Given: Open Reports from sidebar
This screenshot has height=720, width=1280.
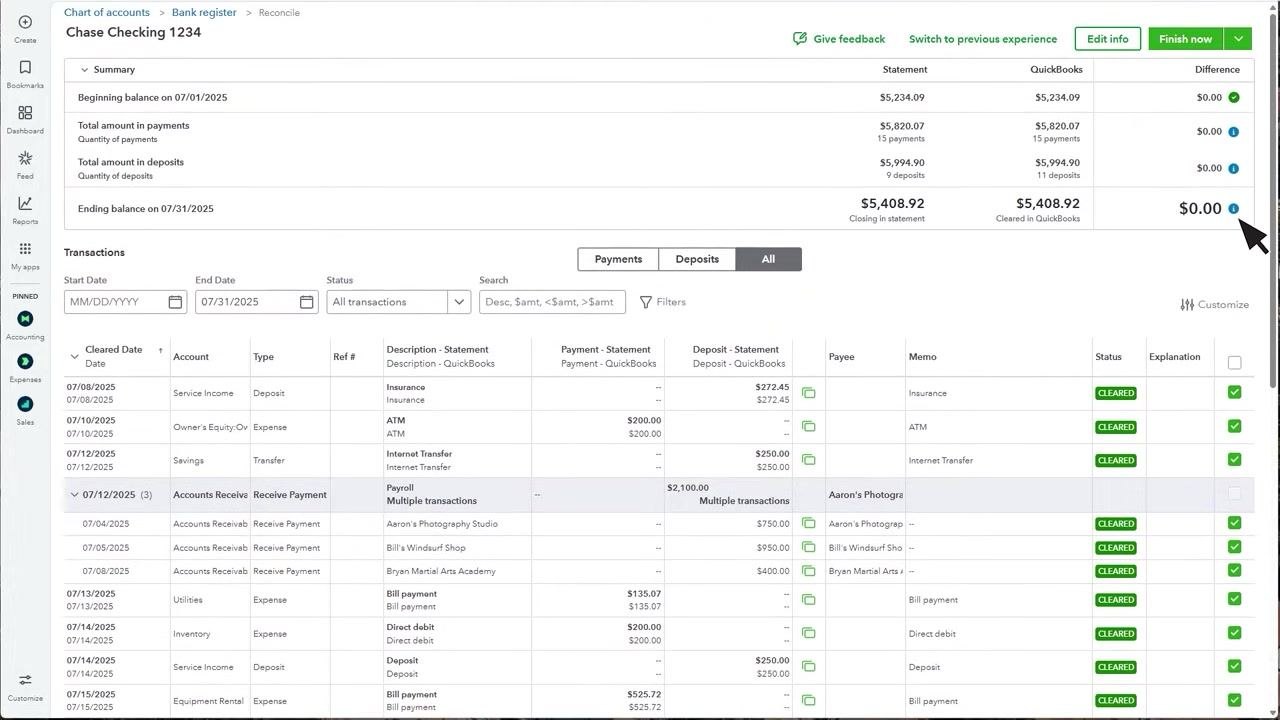Looking at the screenshot, I should click(x=25, y=204).
